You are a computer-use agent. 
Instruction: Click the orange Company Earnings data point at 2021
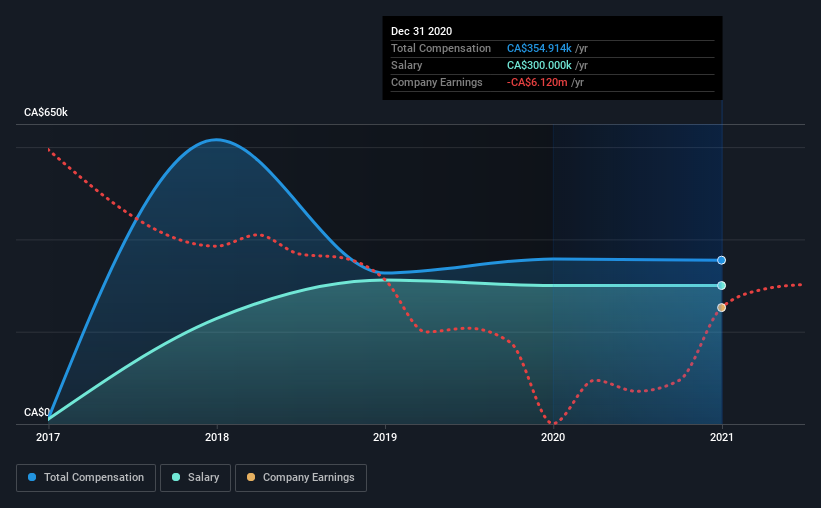pos(721,307)
